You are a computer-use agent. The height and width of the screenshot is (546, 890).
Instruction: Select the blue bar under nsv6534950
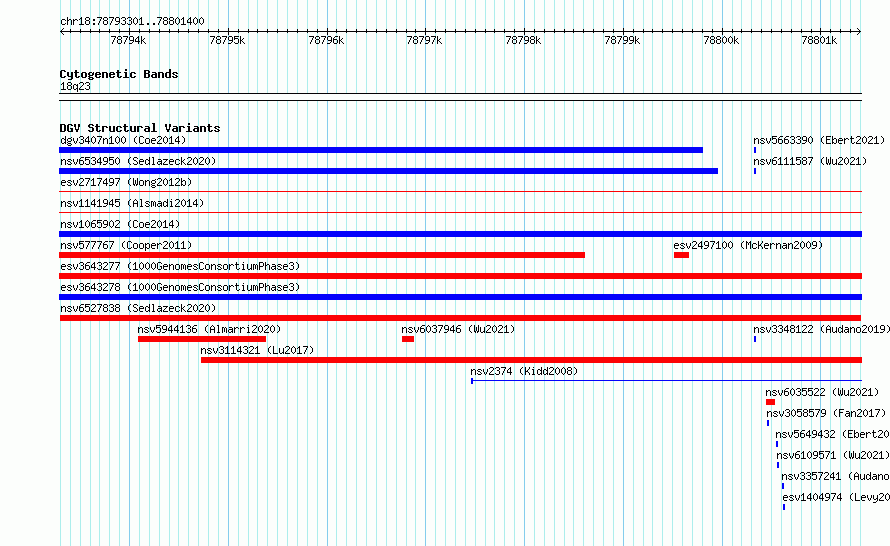[x=388, y=171]
